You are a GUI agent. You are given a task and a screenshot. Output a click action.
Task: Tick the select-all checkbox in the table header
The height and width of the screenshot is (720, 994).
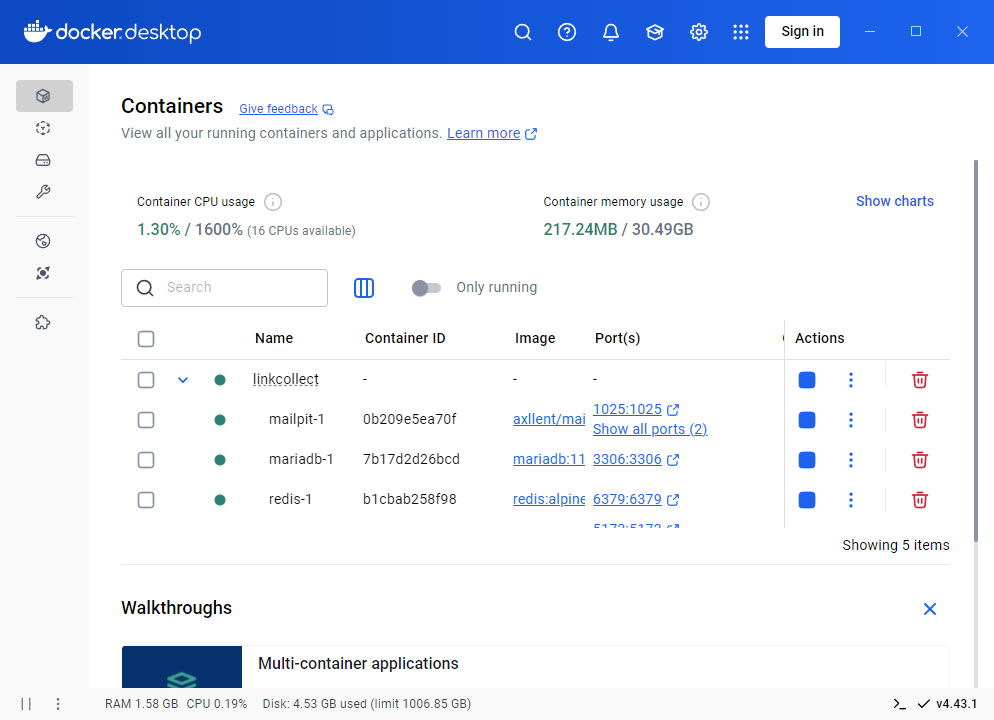(x=146, y=338)
